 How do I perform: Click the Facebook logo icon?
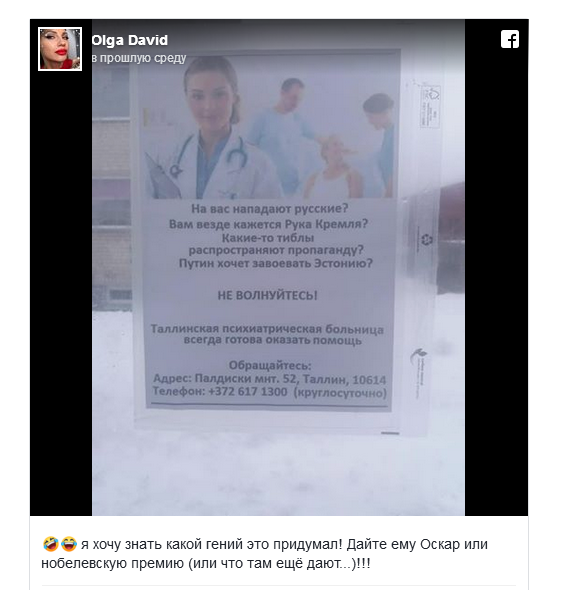coord(510,39)
